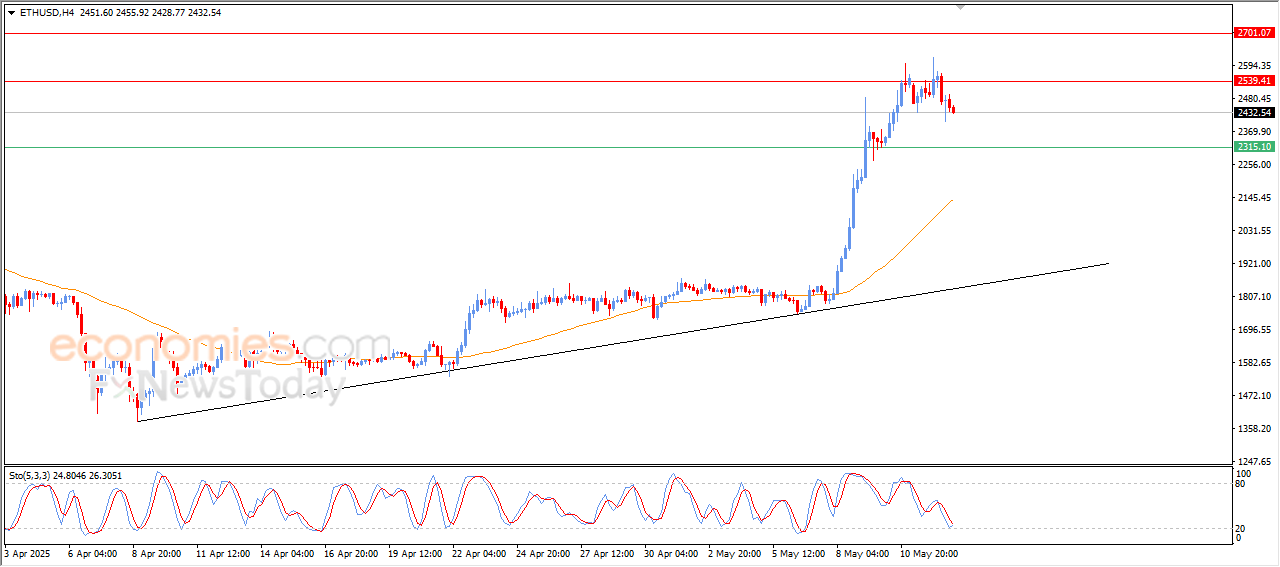Click the 1582.65 price scale value
This screenshot has width=1280, height=567.
[x=1254, y=363]
